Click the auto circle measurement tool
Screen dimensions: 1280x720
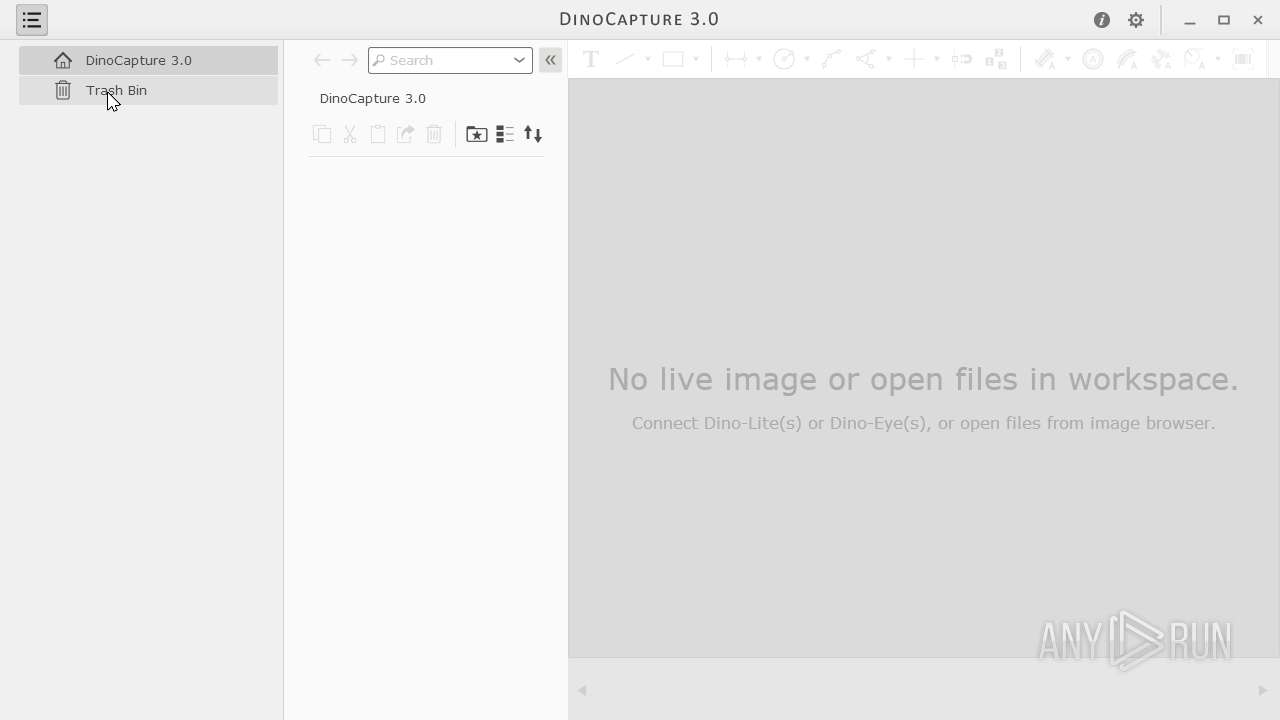click(x=1195, y=59)
